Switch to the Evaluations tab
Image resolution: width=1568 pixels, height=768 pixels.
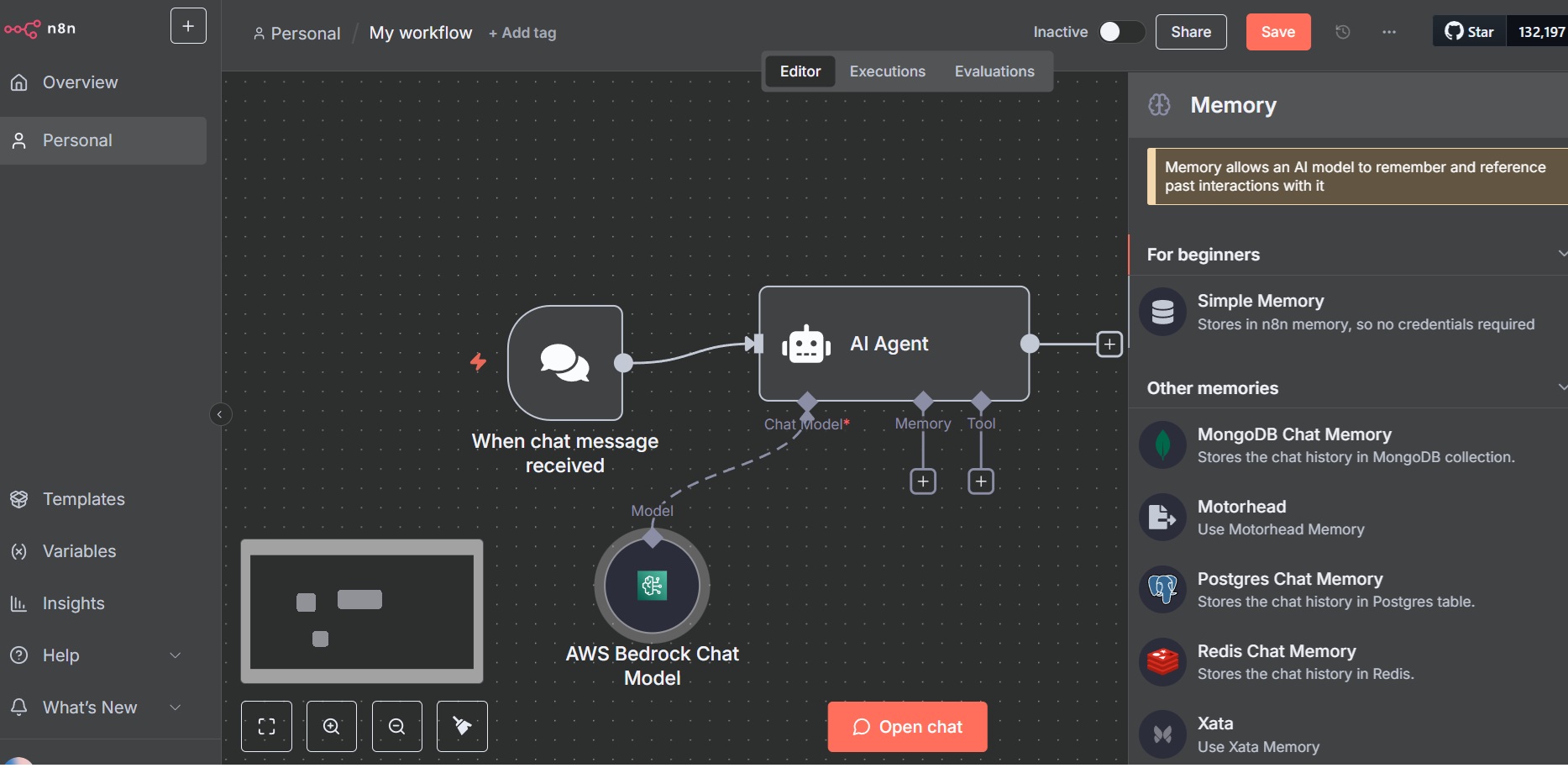click(x=994, y=71)
